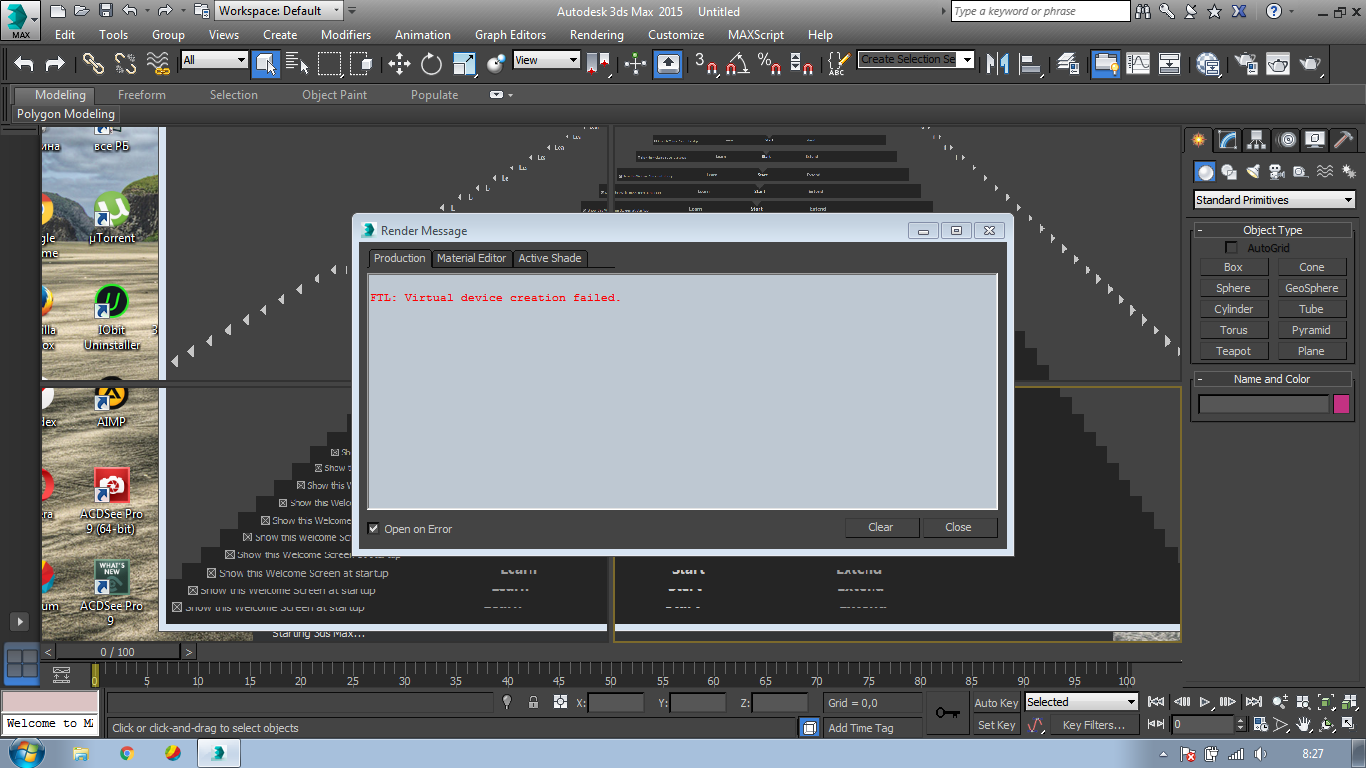
Task: Click the Select and Link chain icon
Action: tap(93, 63)
